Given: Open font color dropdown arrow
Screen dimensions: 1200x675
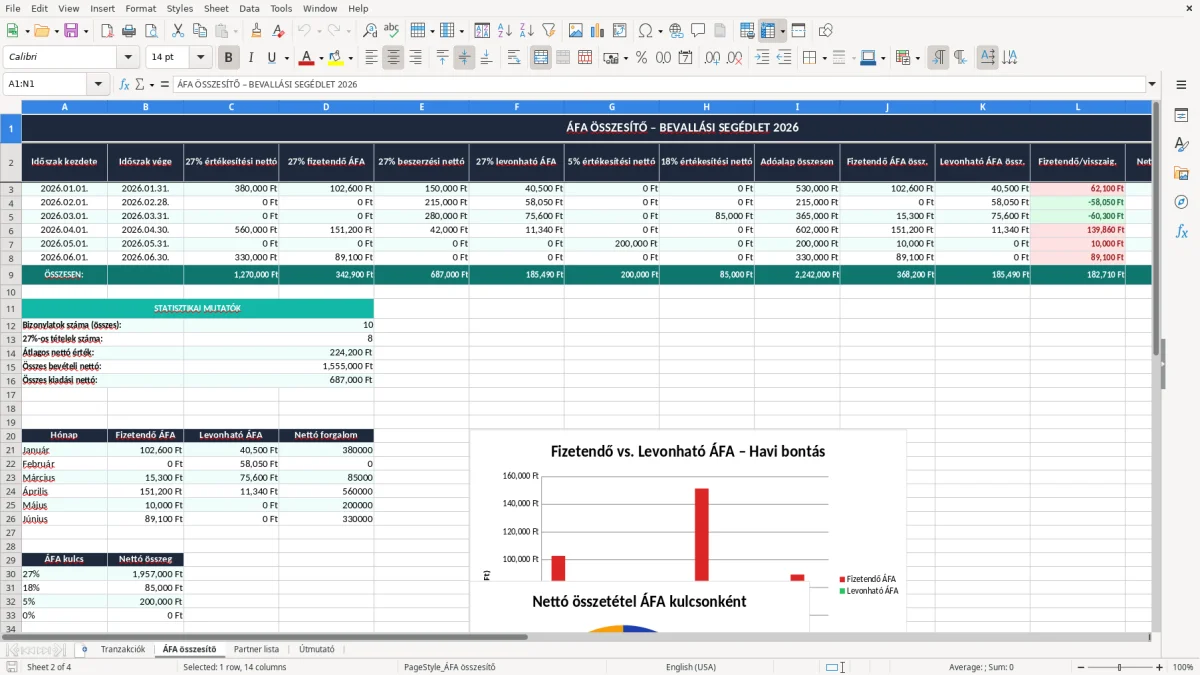Looking at the screenshot, I should [x=321, y=58].
